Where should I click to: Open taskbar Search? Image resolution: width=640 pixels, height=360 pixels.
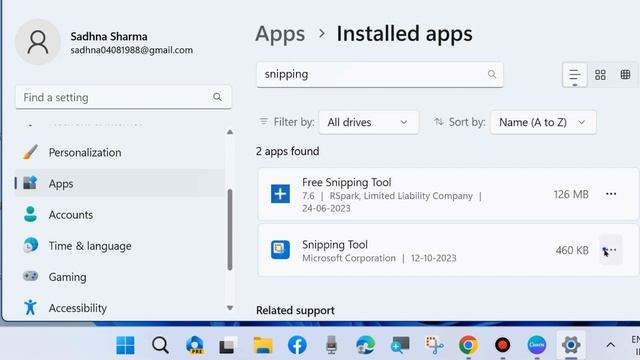point(160,345)
